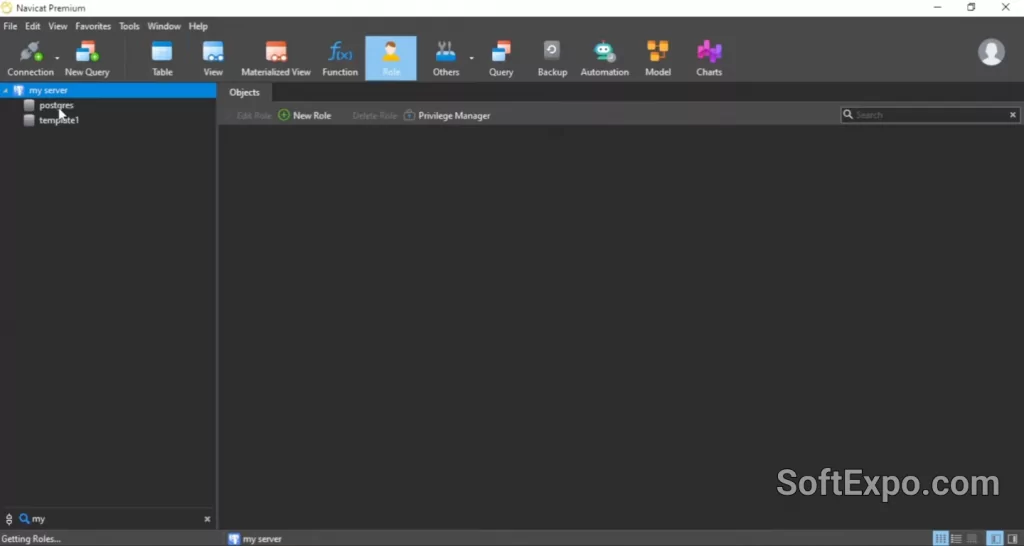Open the Charts tool
The image size is (1024, 546).
coord(709,59)
